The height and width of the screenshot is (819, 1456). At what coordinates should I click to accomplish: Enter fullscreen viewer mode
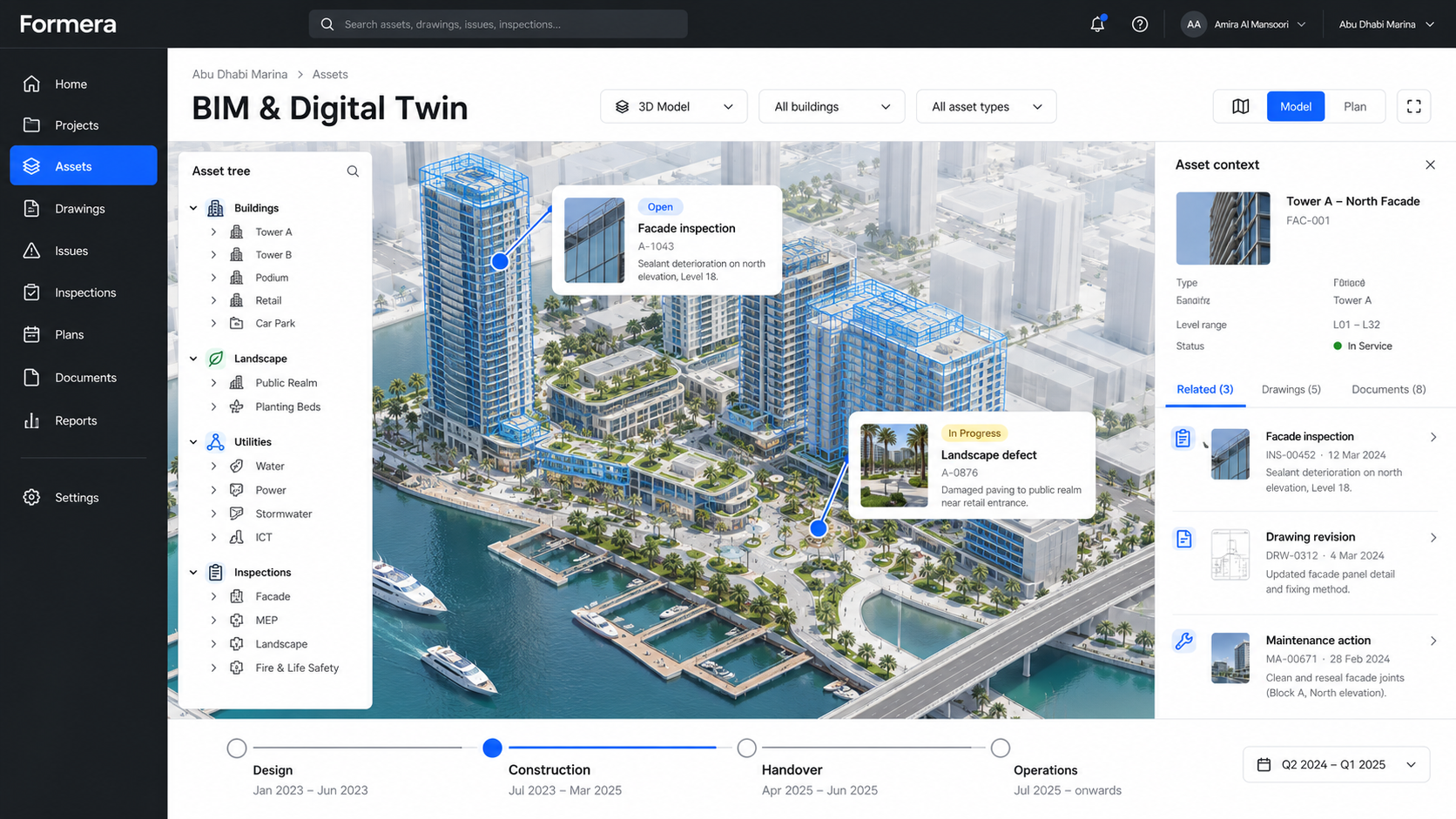[1413, 106]
